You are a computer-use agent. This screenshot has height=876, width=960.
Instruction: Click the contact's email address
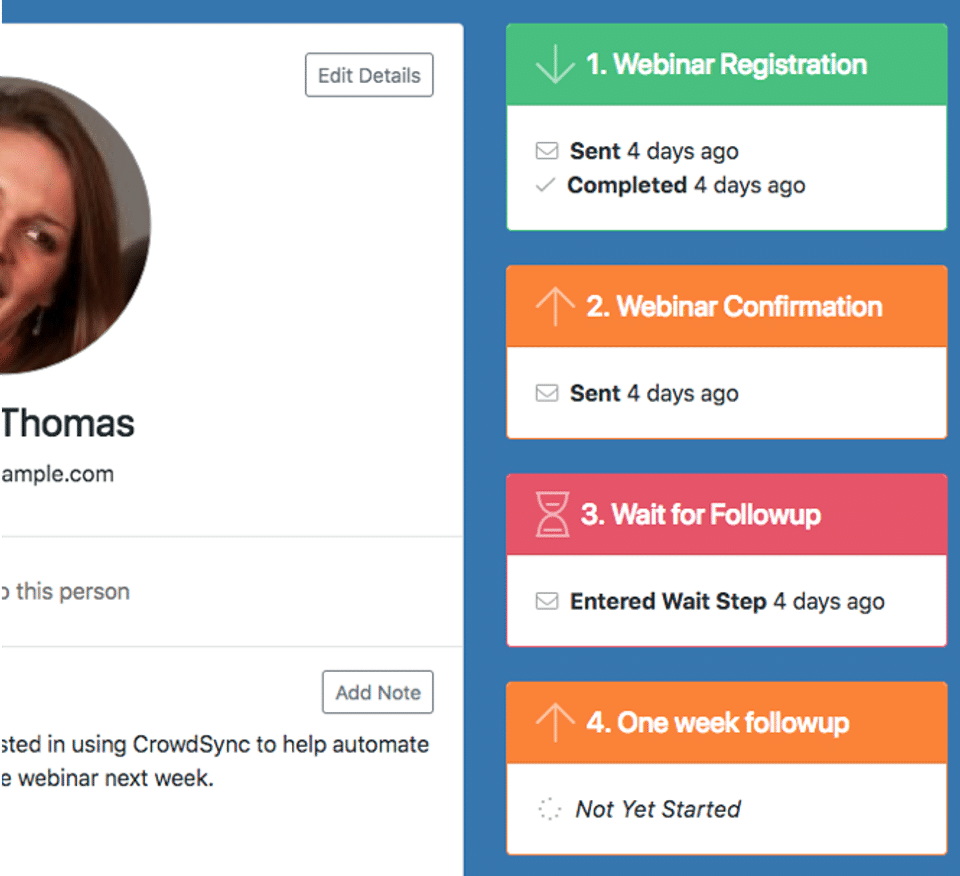[x=57, y=473]
